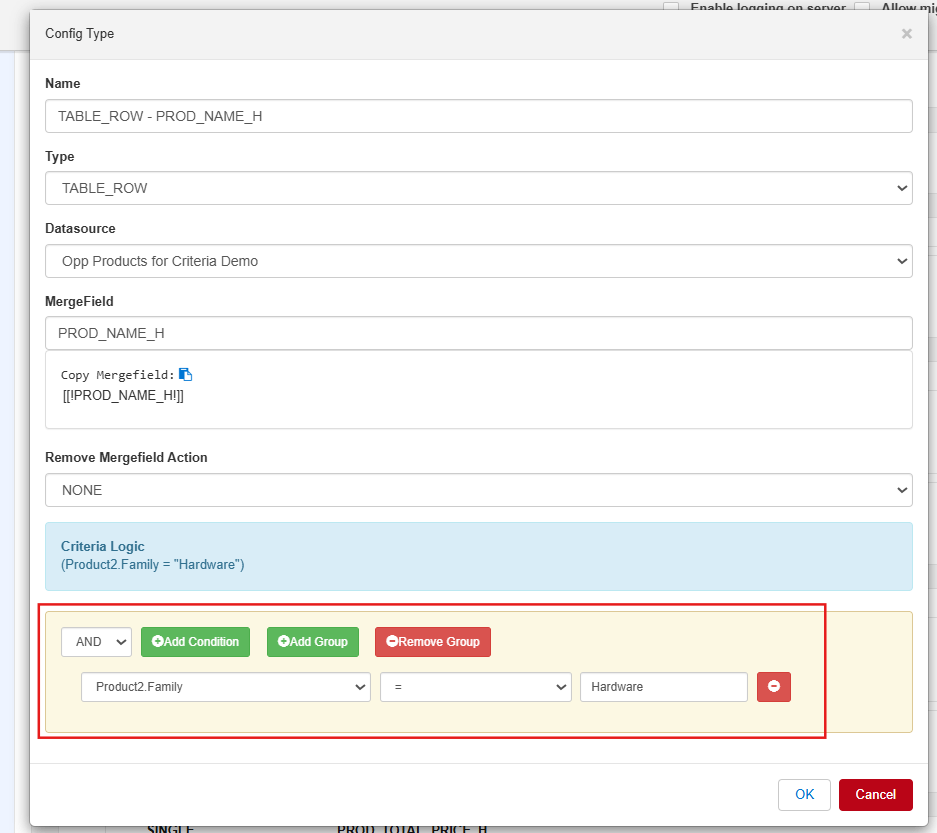The height and width of the screenshot is (833, 937).
Task: Change the AND logic operator dropdown
Action: (x=96, y=642)
